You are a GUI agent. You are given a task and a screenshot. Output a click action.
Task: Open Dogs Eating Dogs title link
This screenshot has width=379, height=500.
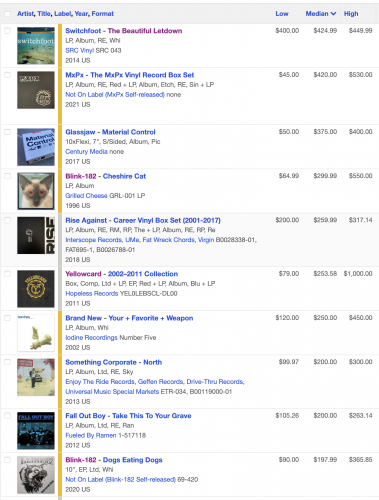(133, 460)
